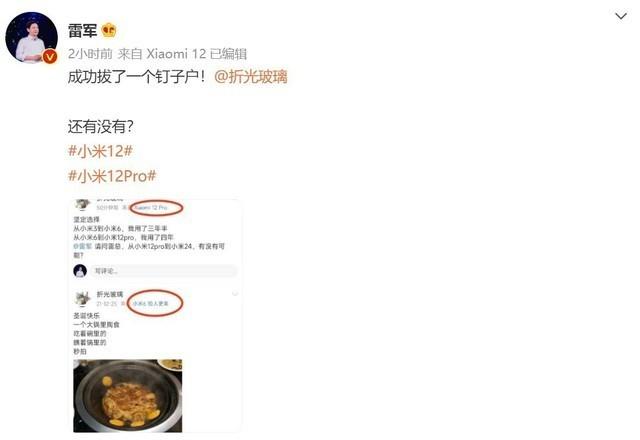Open the post options chevron menu
Screen dimensions: 640x440
click(x=621, y=16)
